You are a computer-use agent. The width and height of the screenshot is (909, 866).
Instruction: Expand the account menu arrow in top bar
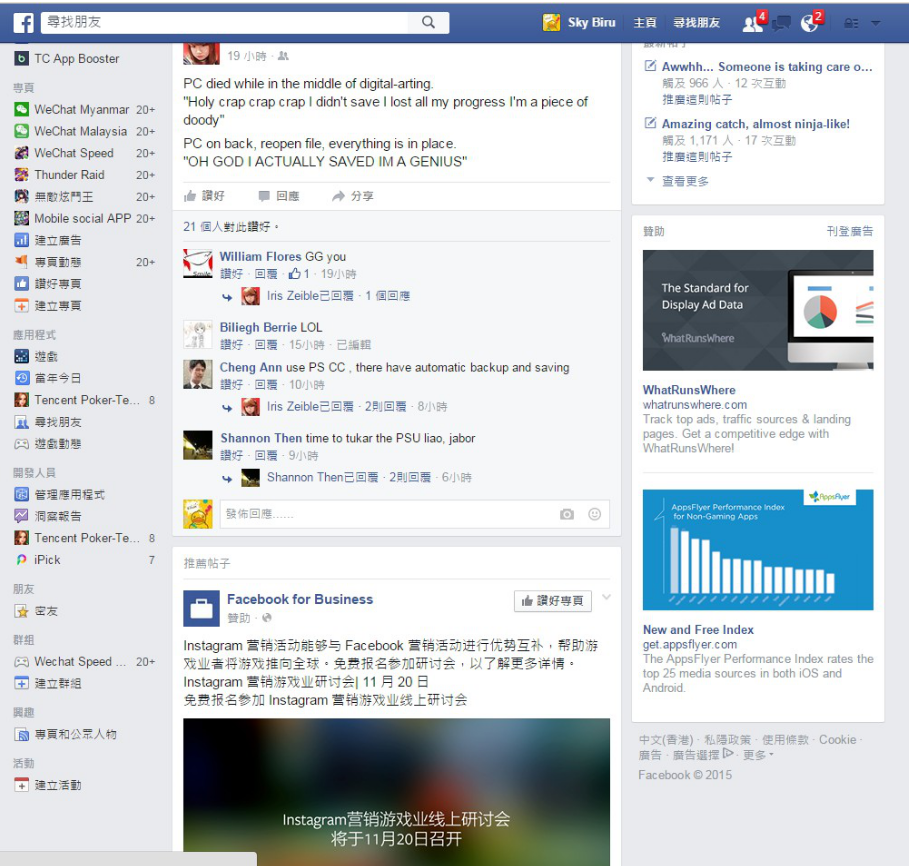[x=876, y=24]
